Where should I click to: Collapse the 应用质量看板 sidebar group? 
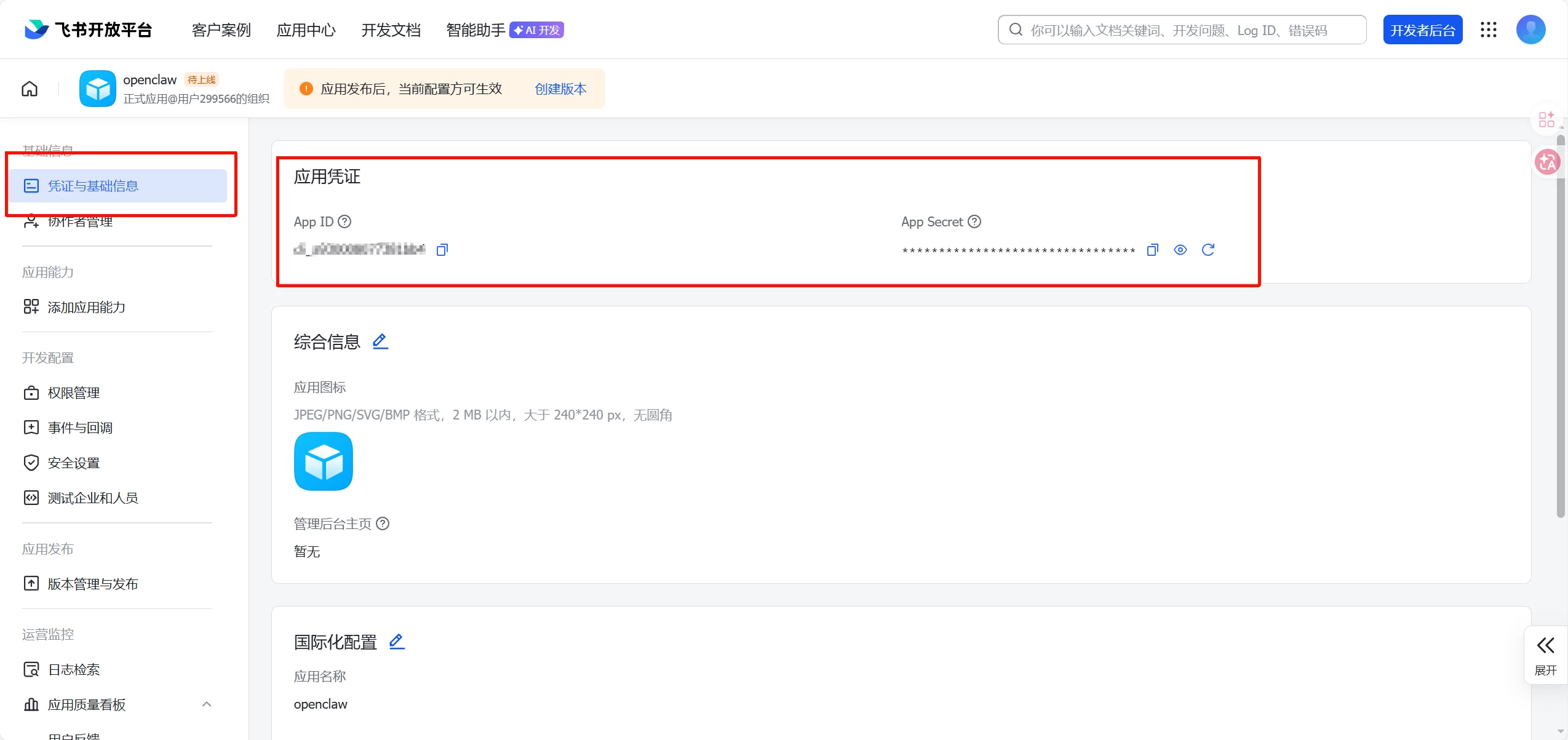(207, 704)
